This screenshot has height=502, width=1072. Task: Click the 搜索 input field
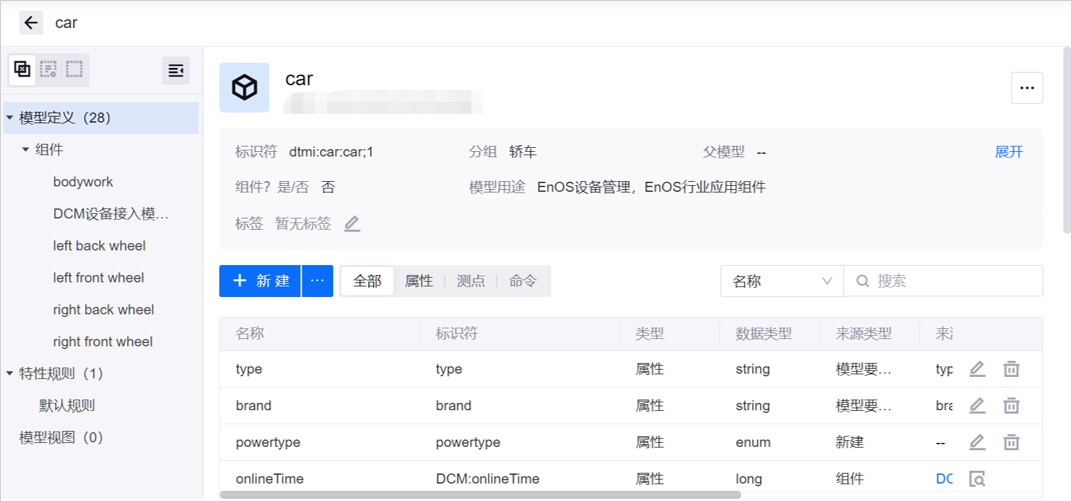point(950,281)
